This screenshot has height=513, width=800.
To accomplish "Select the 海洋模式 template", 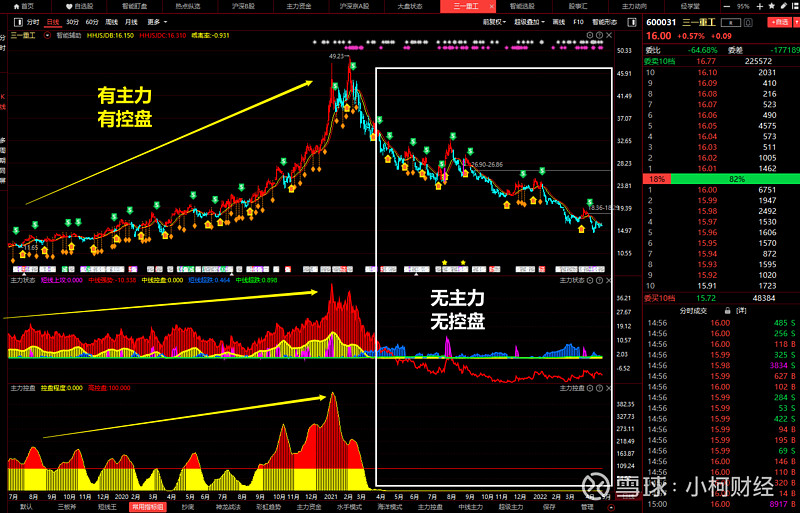I will coord(390,507).
